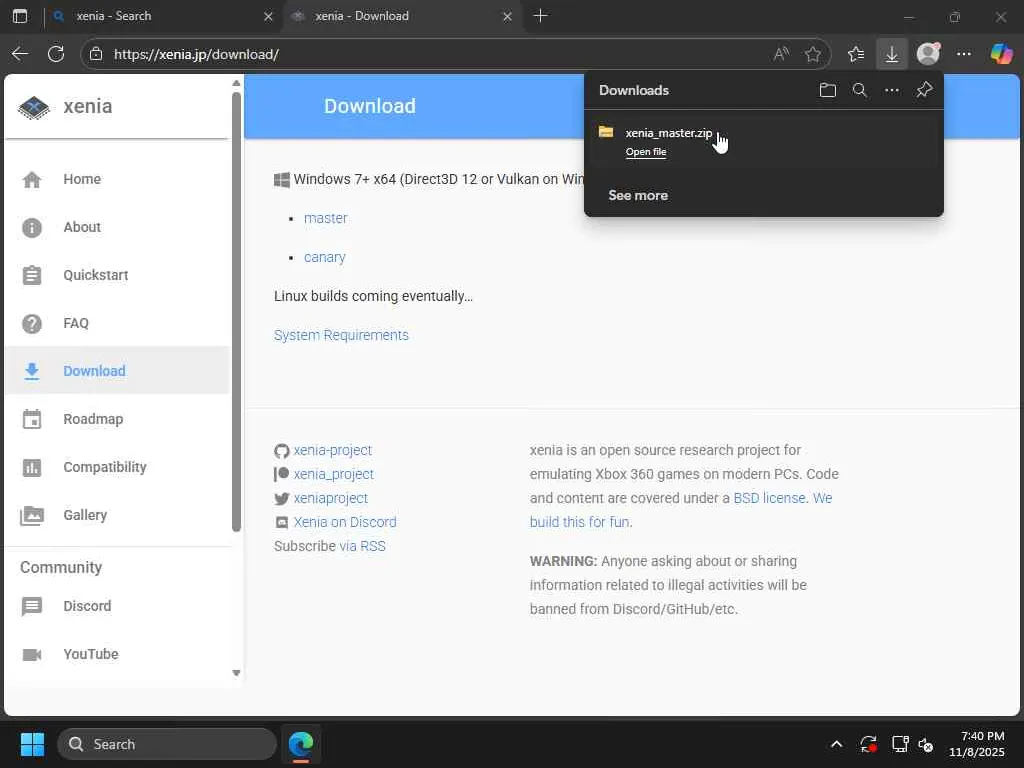Open the Roadmap sidebar item
The height and width of the screenshot is (768, 1024).
click(x=117, y=419)
